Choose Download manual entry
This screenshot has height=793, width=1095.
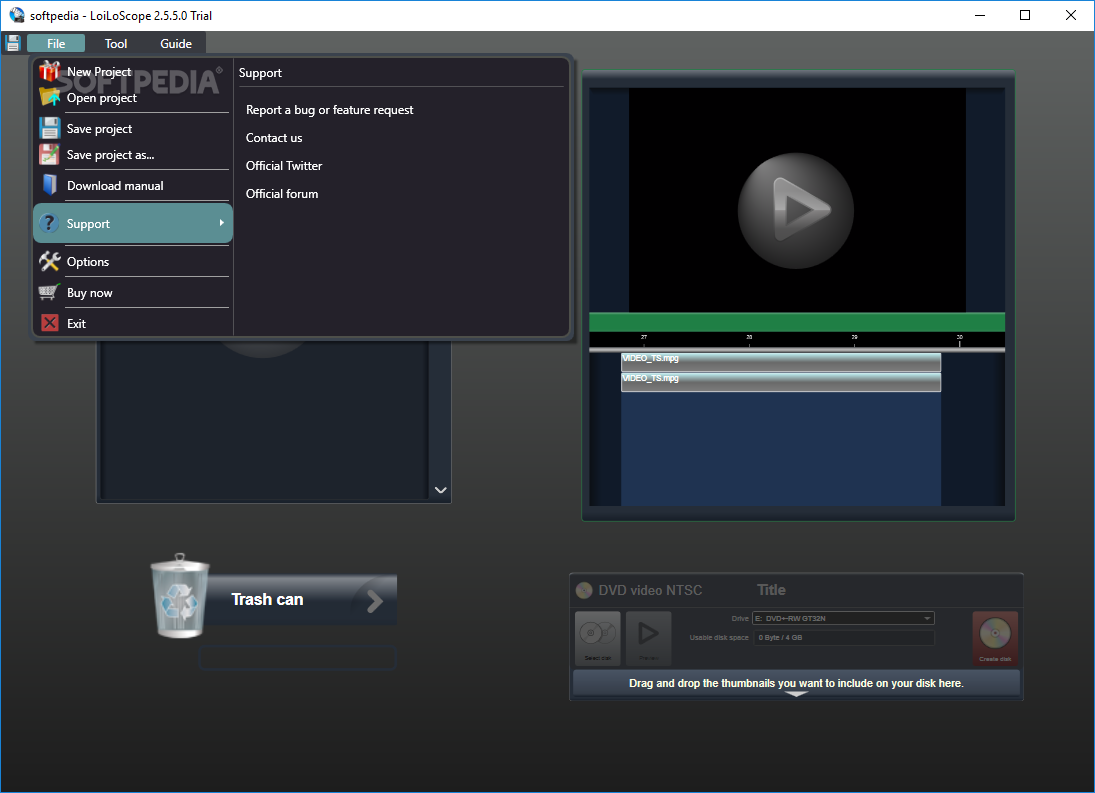(x=115, y=186)
